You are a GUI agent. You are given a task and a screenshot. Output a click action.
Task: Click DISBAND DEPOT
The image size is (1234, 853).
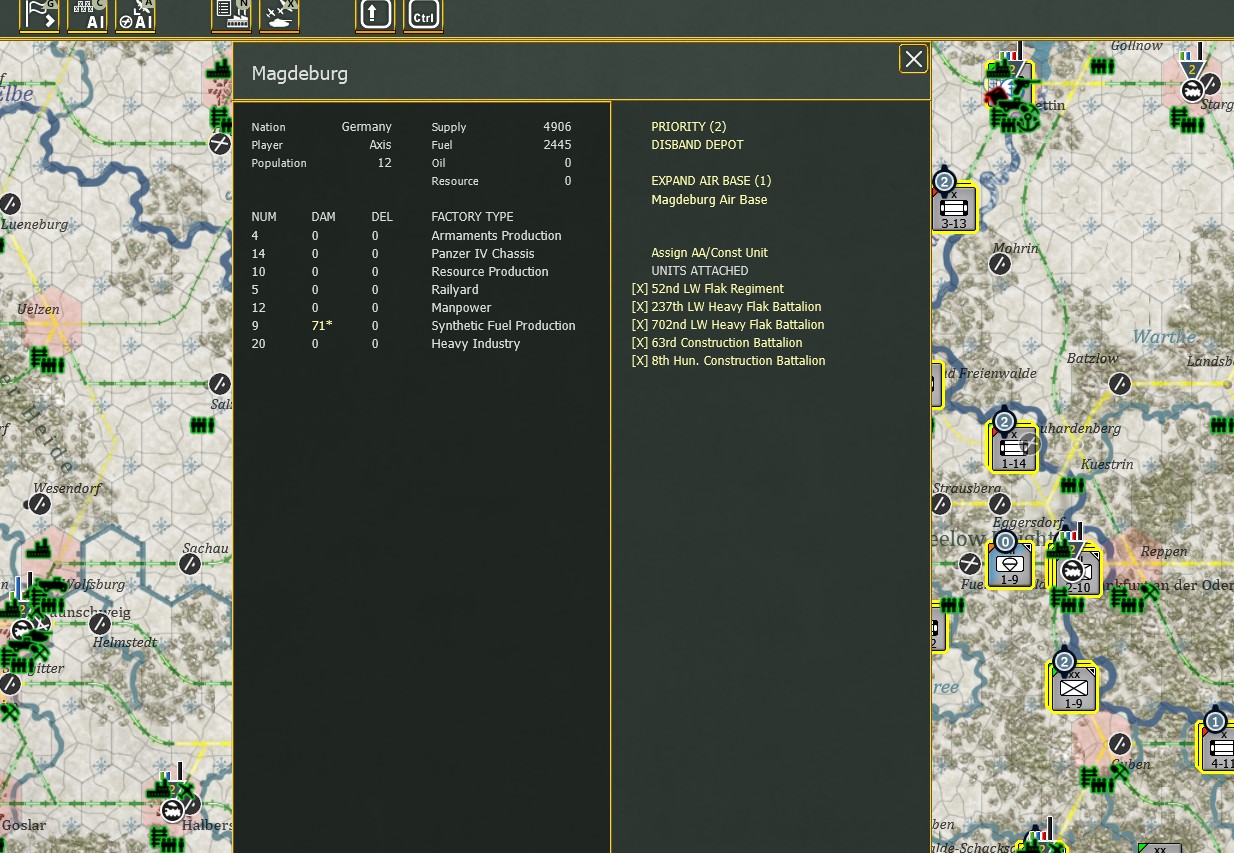tap(697, 145)
